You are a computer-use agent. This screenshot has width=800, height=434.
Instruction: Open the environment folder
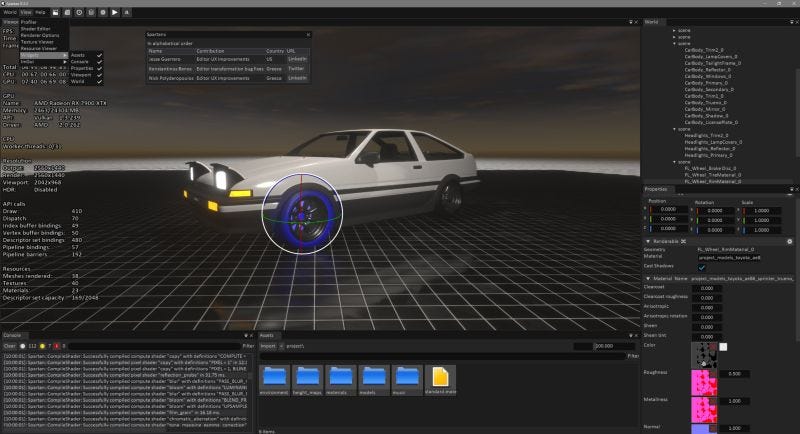(x=274, y=380)
